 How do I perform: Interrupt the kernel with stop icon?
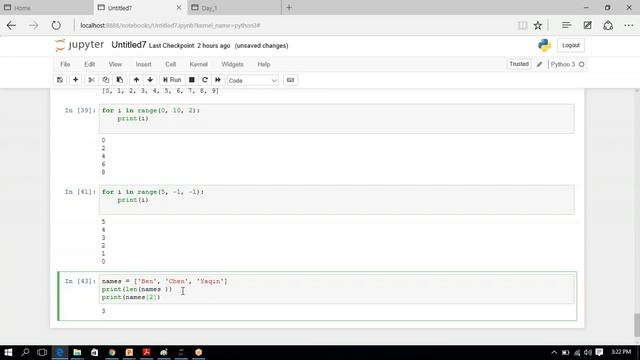point(191,80)
